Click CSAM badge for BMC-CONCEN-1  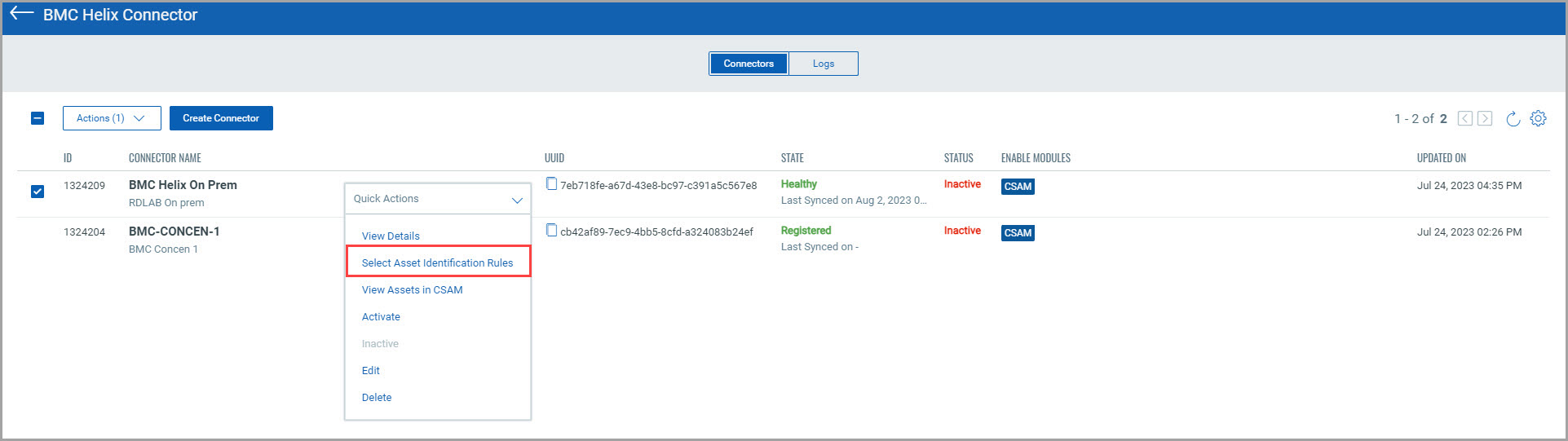1018,233
